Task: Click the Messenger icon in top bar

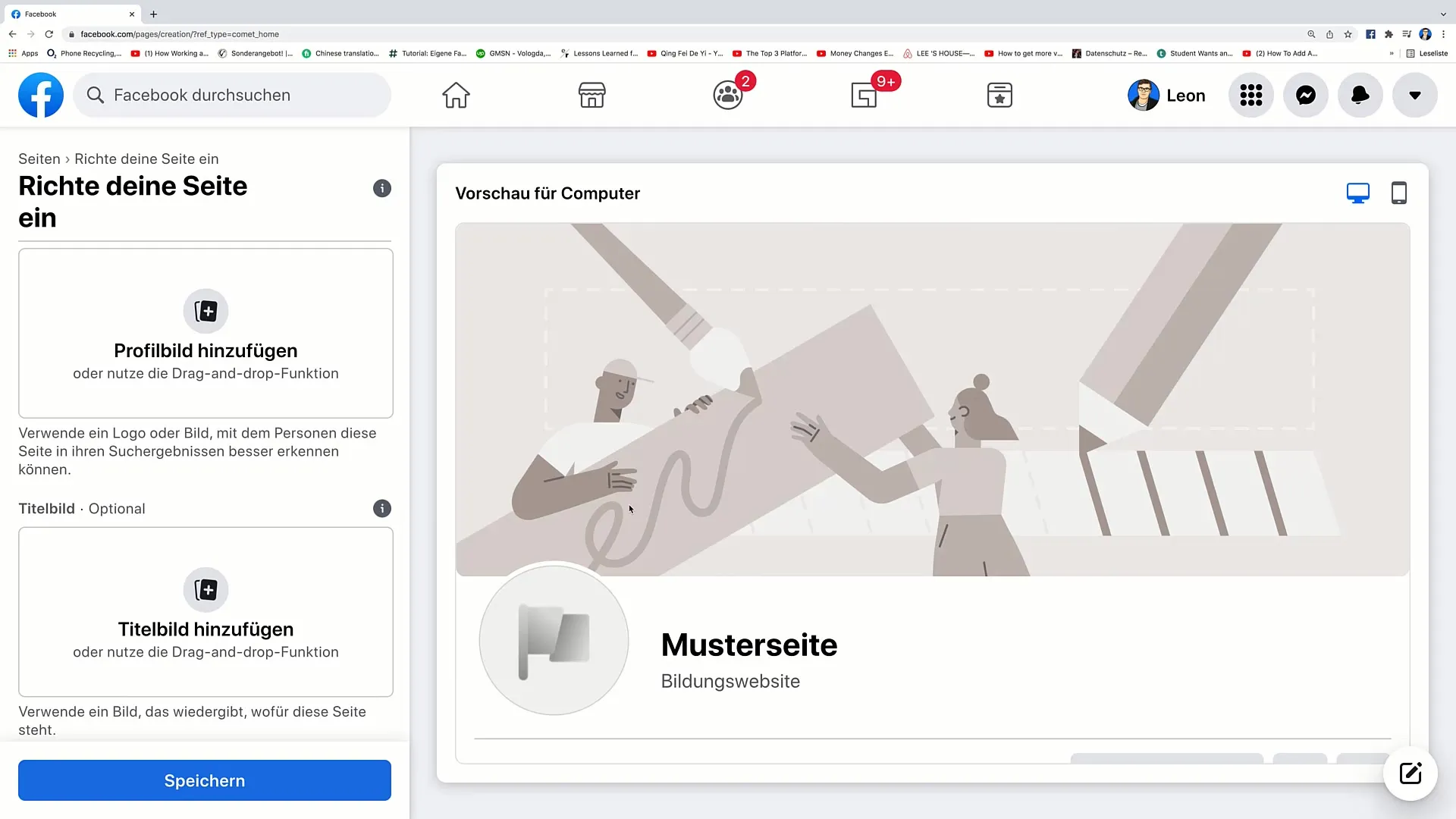Action: (x=1306, y=95)
